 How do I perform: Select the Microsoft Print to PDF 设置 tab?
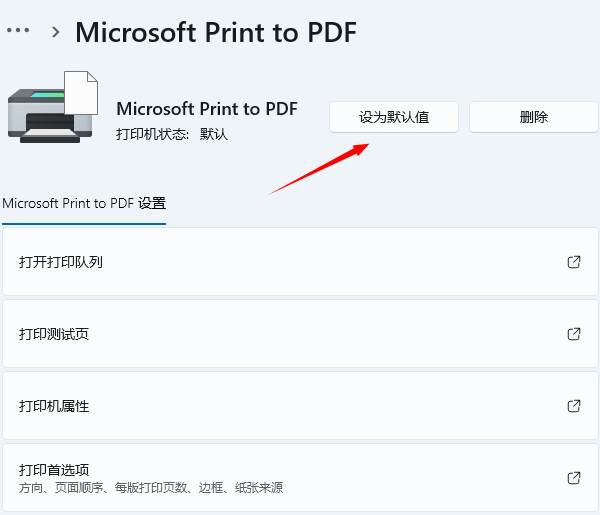tap(84, 203)
